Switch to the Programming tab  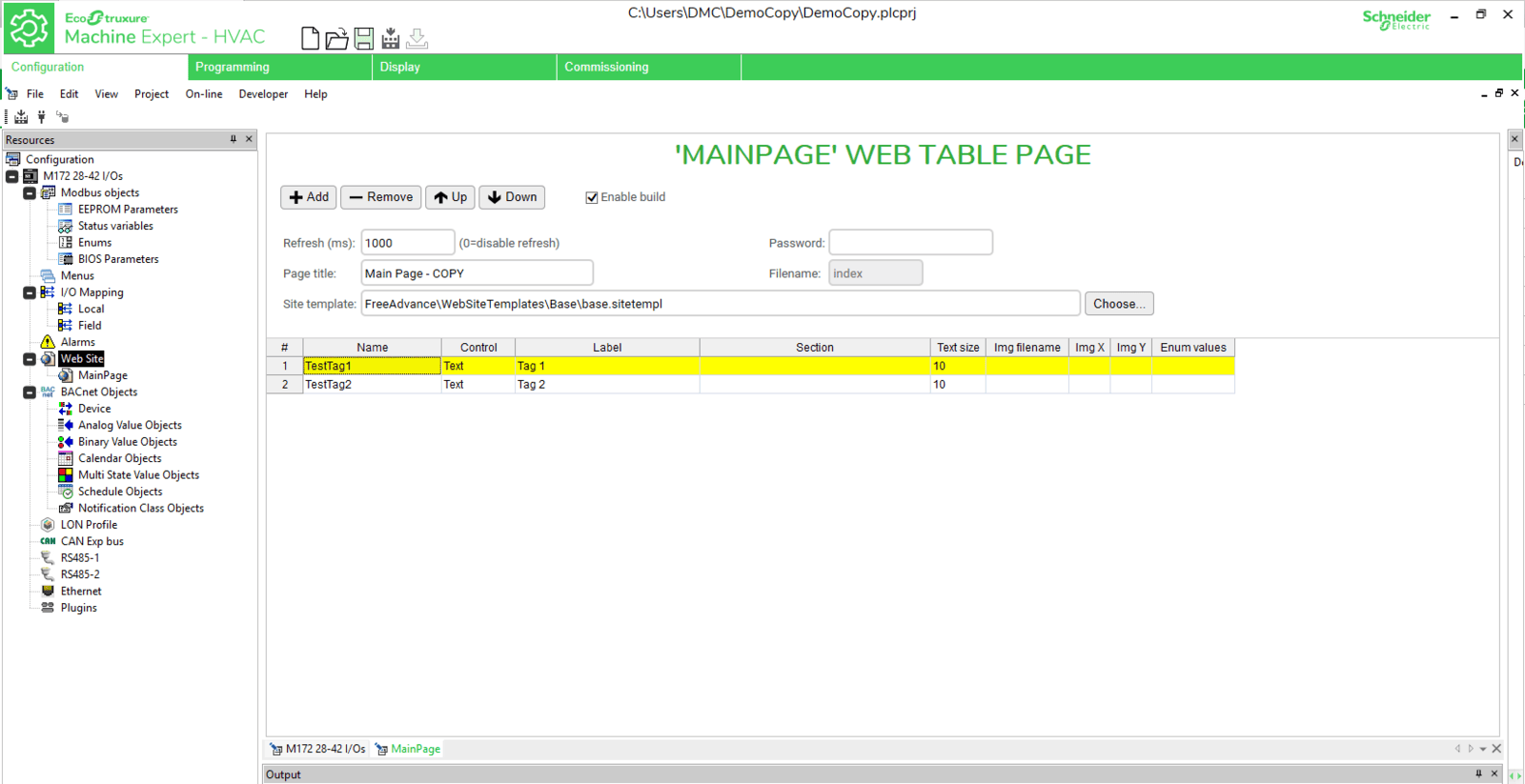pos(279,67)
